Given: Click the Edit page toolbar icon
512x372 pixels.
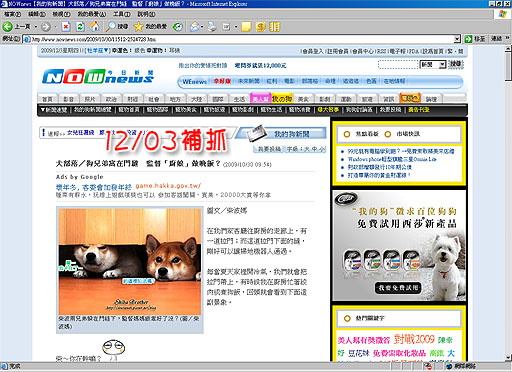Looking at the screenshot, I should (x=226, y=27).
